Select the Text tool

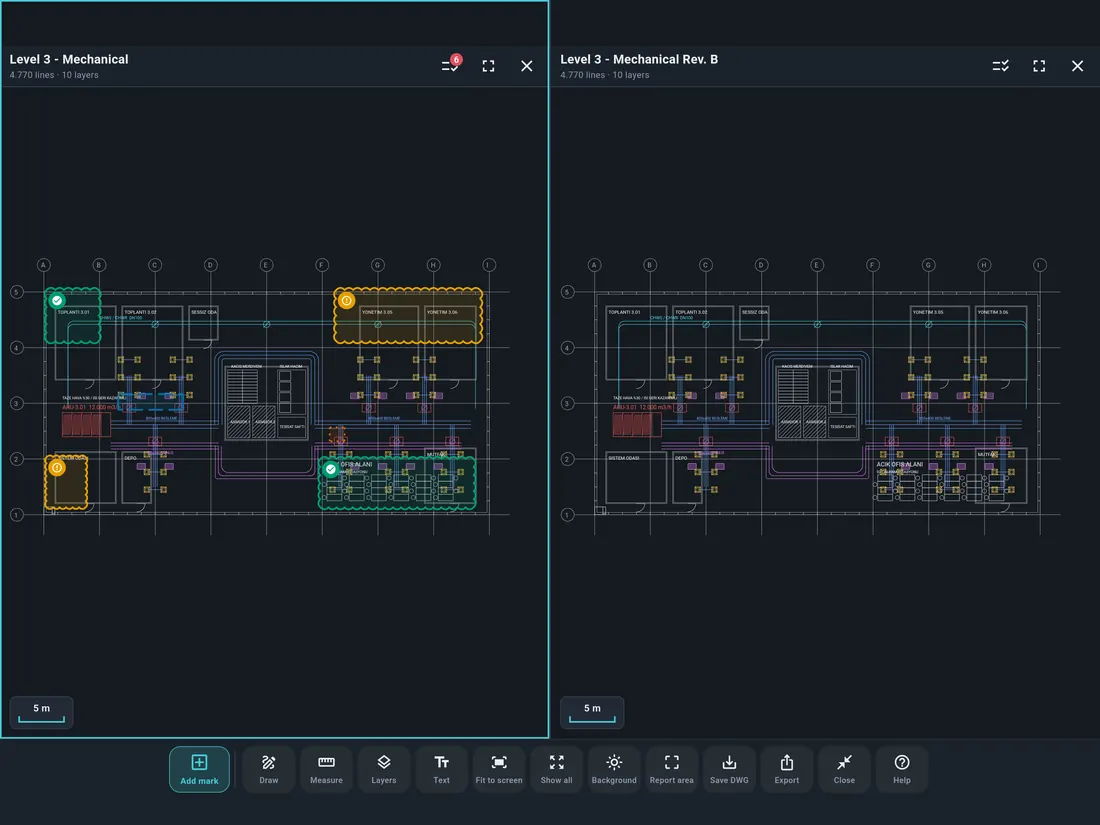pos(441,770)
